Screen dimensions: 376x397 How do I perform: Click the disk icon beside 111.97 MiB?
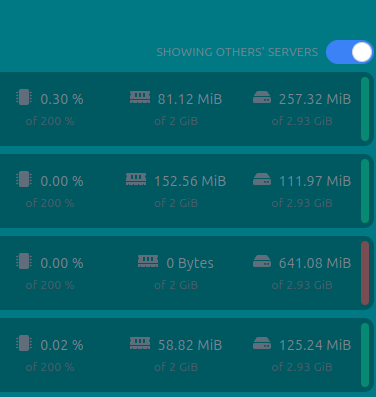click(x=262, y=179)
